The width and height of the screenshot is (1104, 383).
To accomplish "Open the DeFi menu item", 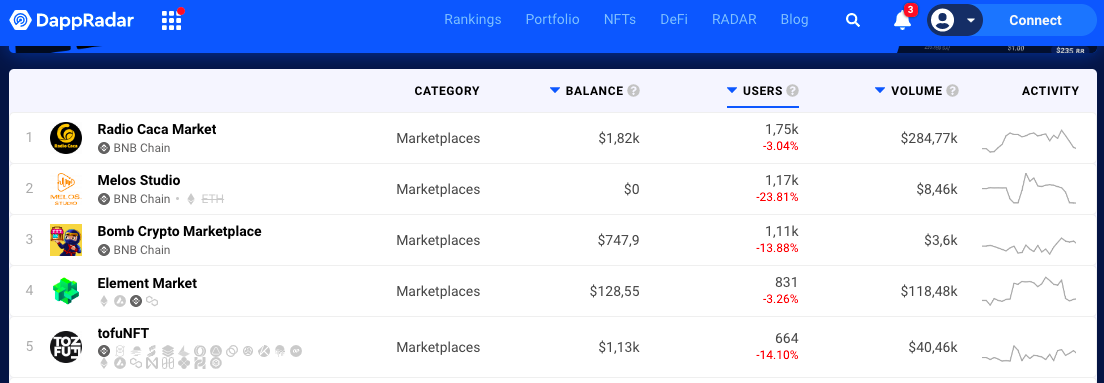I will coord(674,20).
